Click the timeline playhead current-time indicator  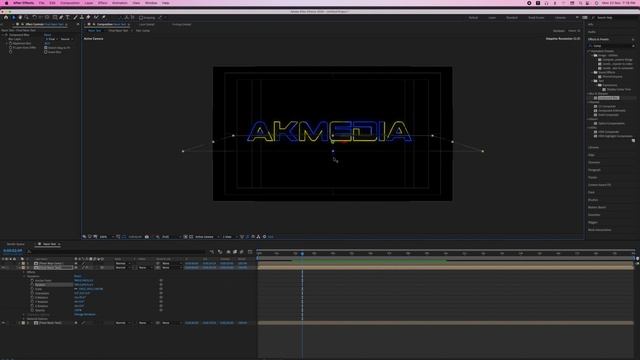302,253
